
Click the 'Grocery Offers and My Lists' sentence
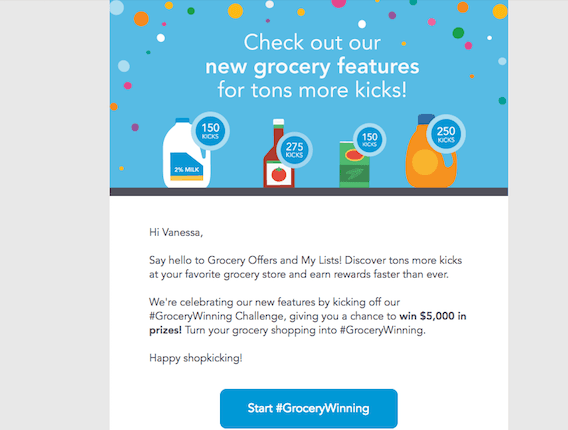(x=275, y=260)
